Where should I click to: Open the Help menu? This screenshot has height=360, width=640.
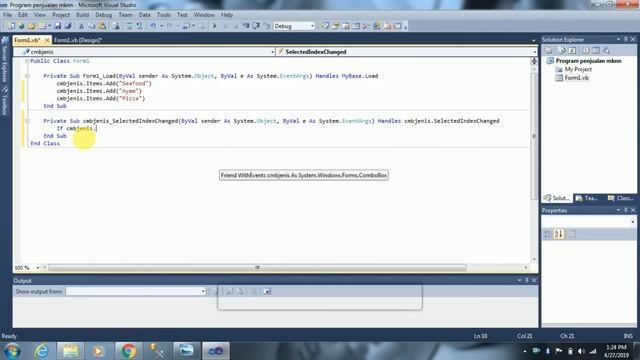pyautogui.click(x=227, y=15)
